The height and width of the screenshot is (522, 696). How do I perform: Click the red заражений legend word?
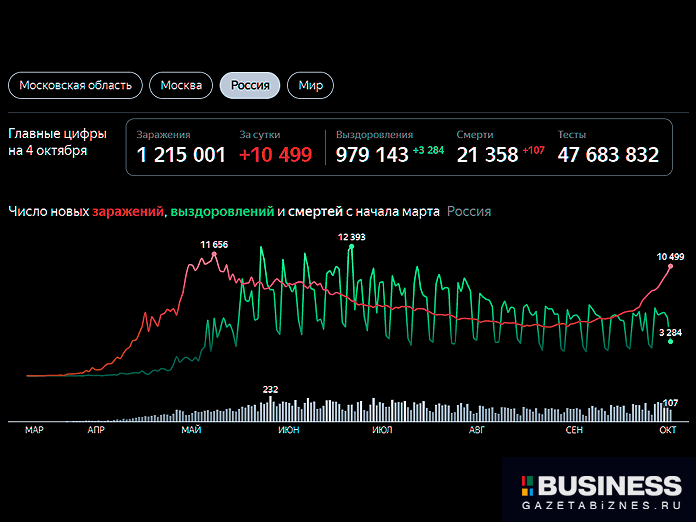[129, 212]
